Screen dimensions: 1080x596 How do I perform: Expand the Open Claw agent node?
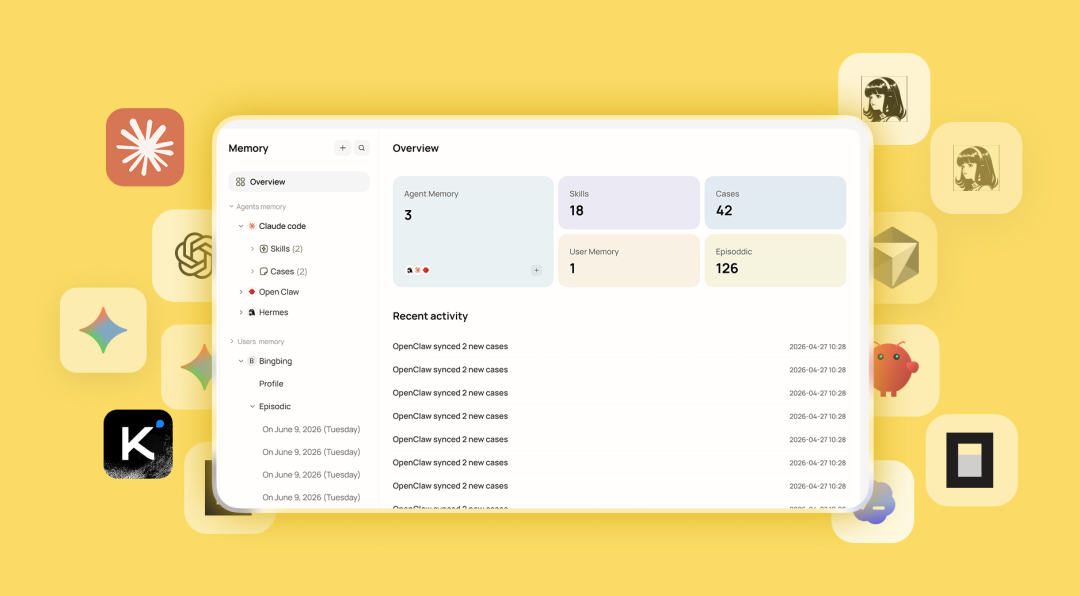(x=241, y=292)
